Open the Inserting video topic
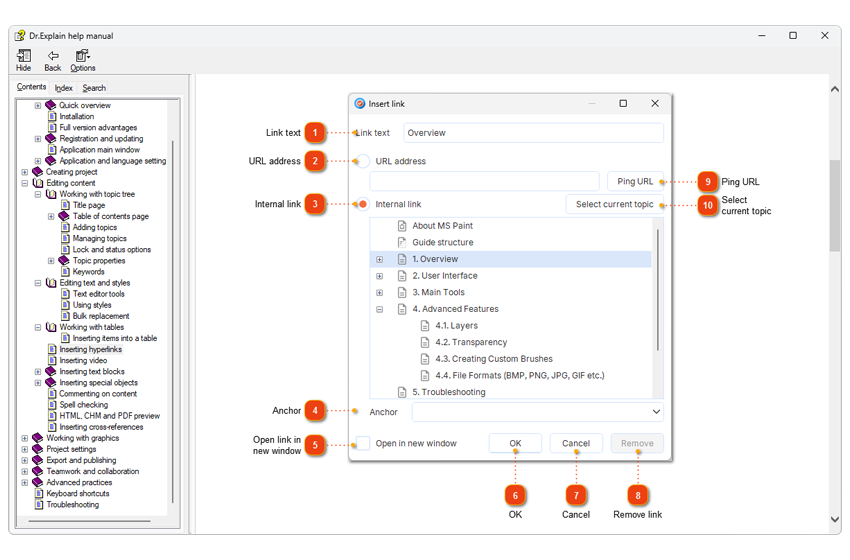 83,361
